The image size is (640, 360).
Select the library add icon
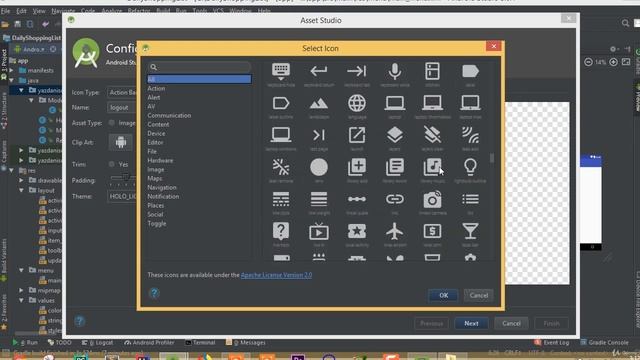click(357, 167)
